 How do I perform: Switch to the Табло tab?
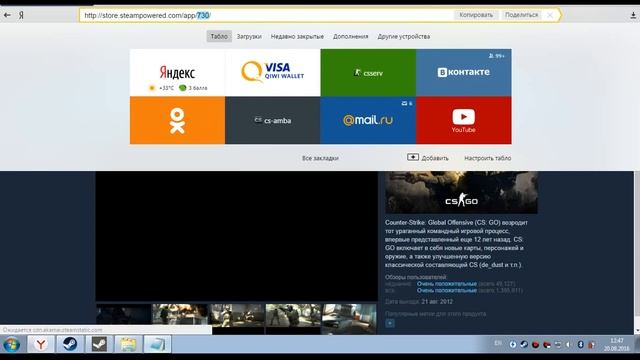(x=219, y=36)
